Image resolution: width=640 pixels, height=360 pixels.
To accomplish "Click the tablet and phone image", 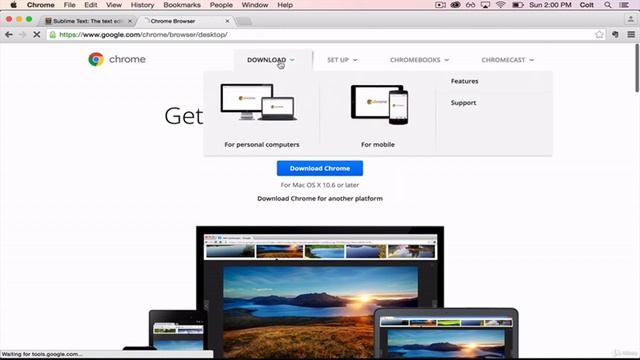I will tap(379, 105).
